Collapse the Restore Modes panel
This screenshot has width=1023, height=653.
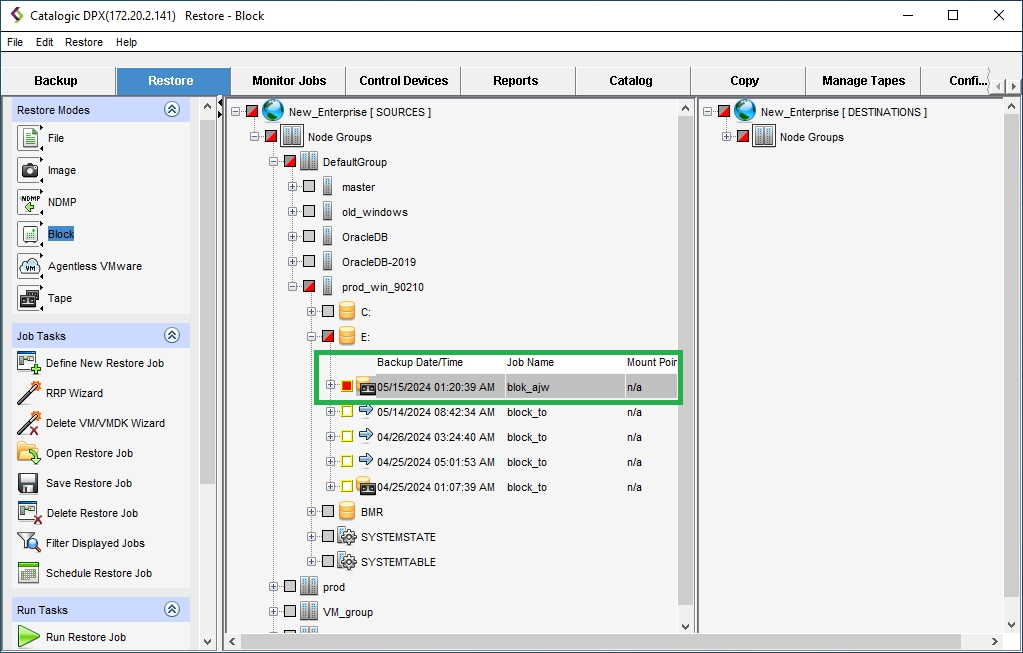[x=172, y=110]
